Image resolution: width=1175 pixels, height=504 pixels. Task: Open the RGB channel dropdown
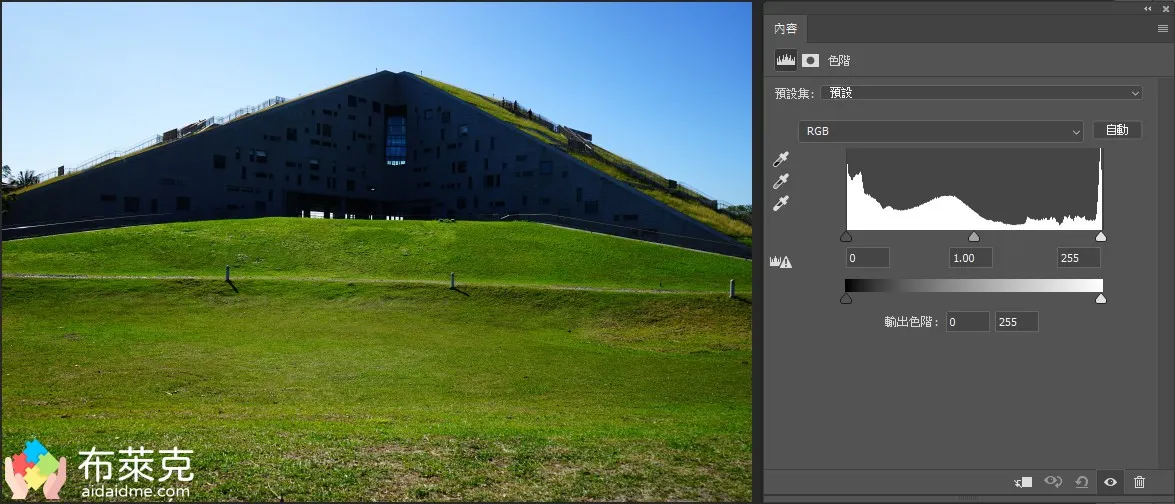tap(940, 131)
